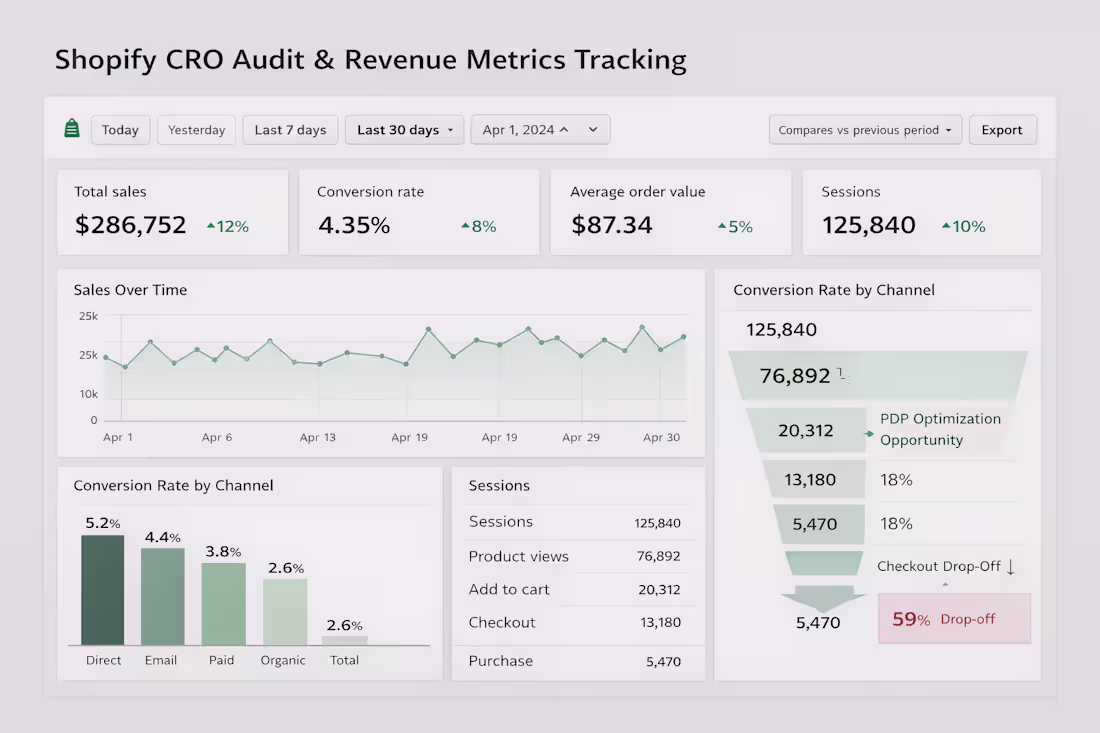Click the 20,312 funnel stage
The image size is (1100, 733).
(805, 430)
